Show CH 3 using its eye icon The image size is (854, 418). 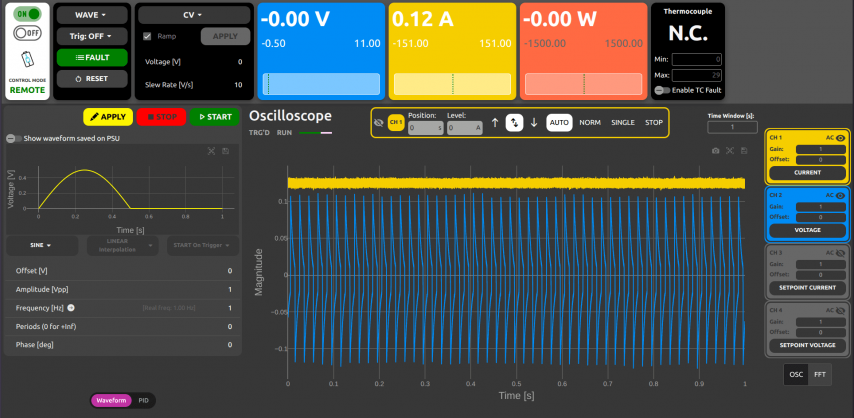click(x=840, y=253)
